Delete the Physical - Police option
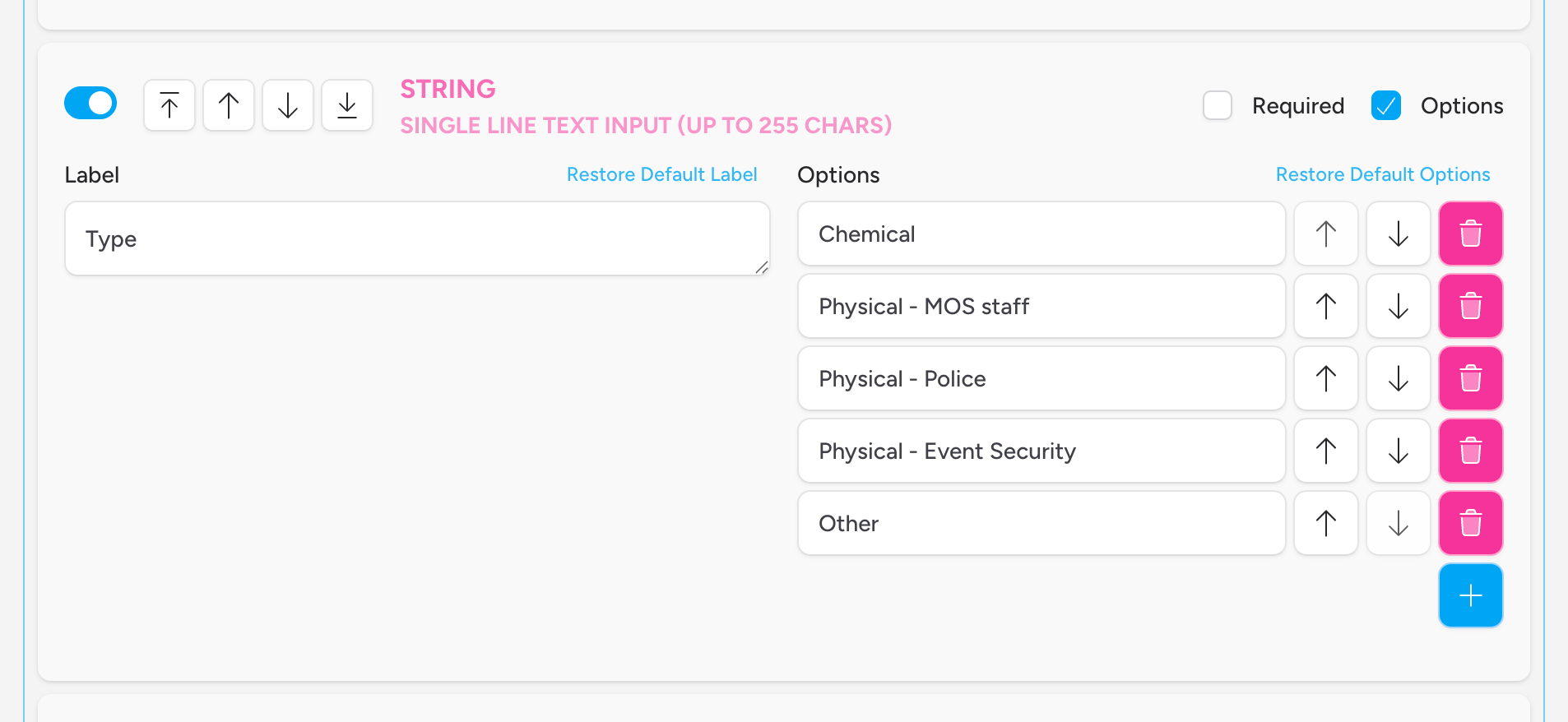The image size is (1568, 722). [1469, 378]
